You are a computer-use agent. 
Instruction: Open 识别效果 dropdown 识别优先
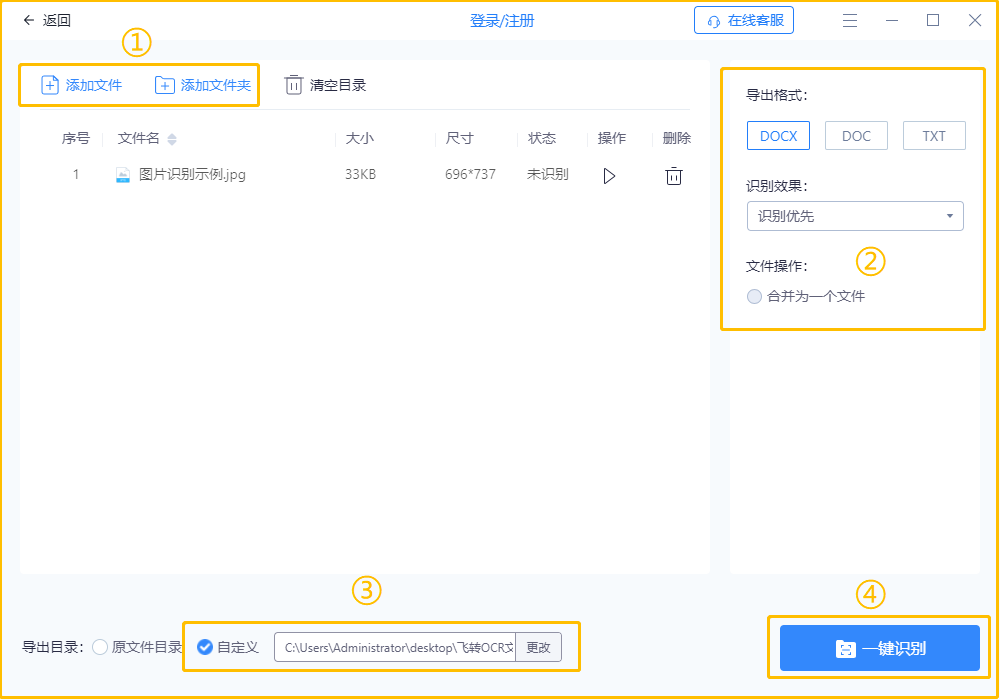pyautogui.click(x=855, y=216)
